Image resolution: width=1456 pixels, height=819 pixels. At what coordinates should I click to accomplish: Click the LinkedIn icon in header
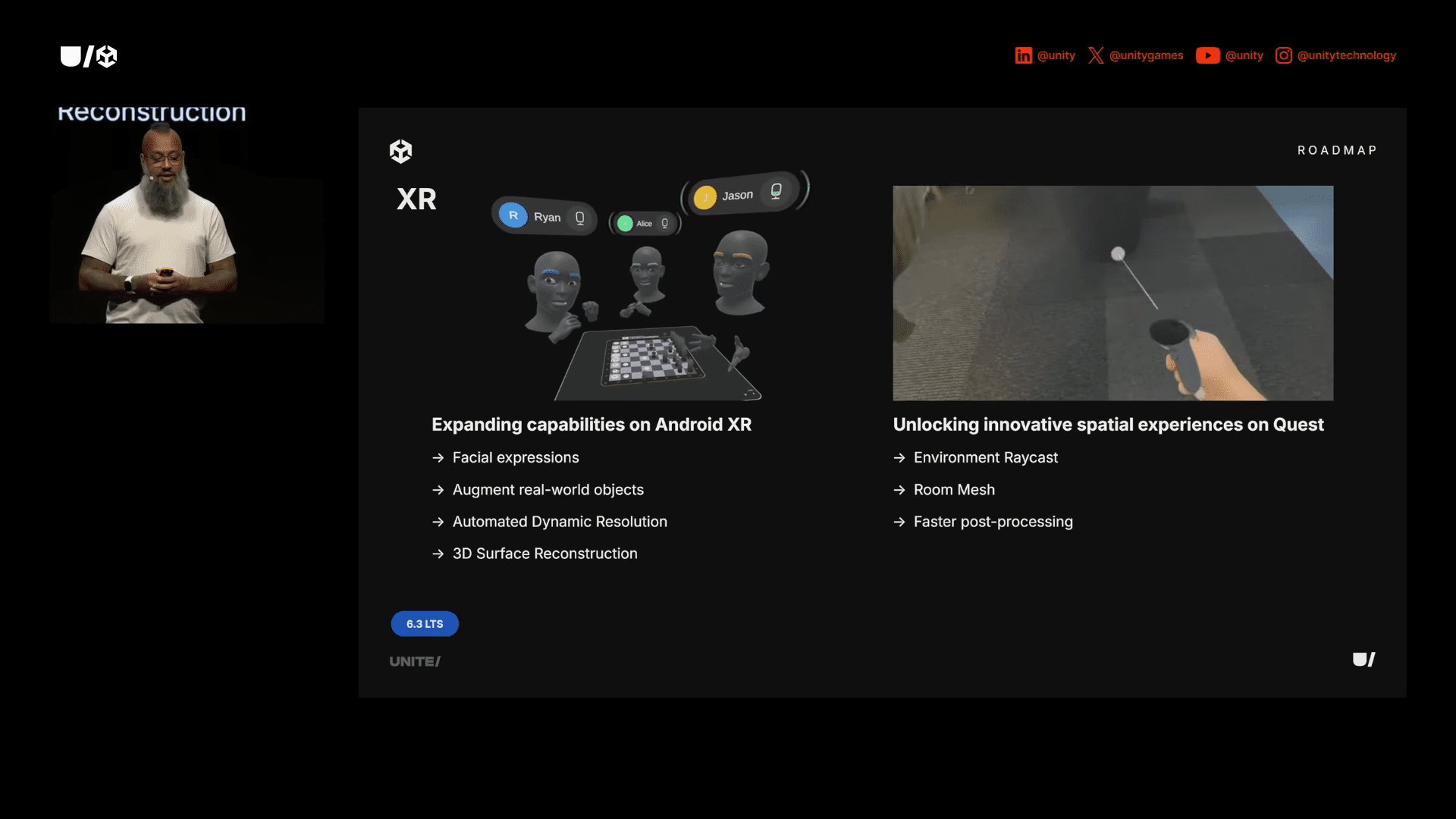pyautogui.click(x=1023, y=55)
